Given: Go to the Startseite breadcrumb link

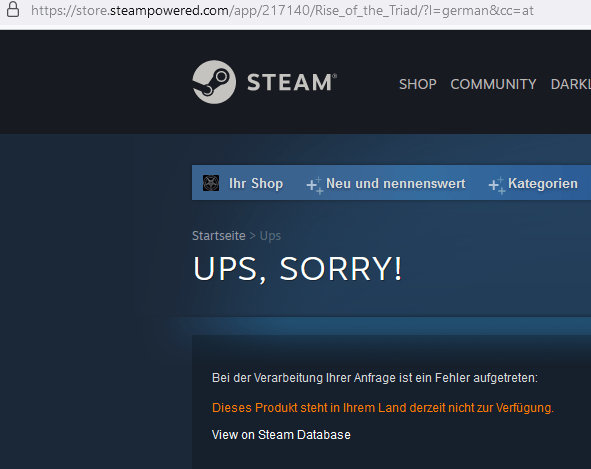Looking at the screenshot, I should [219, 236].
